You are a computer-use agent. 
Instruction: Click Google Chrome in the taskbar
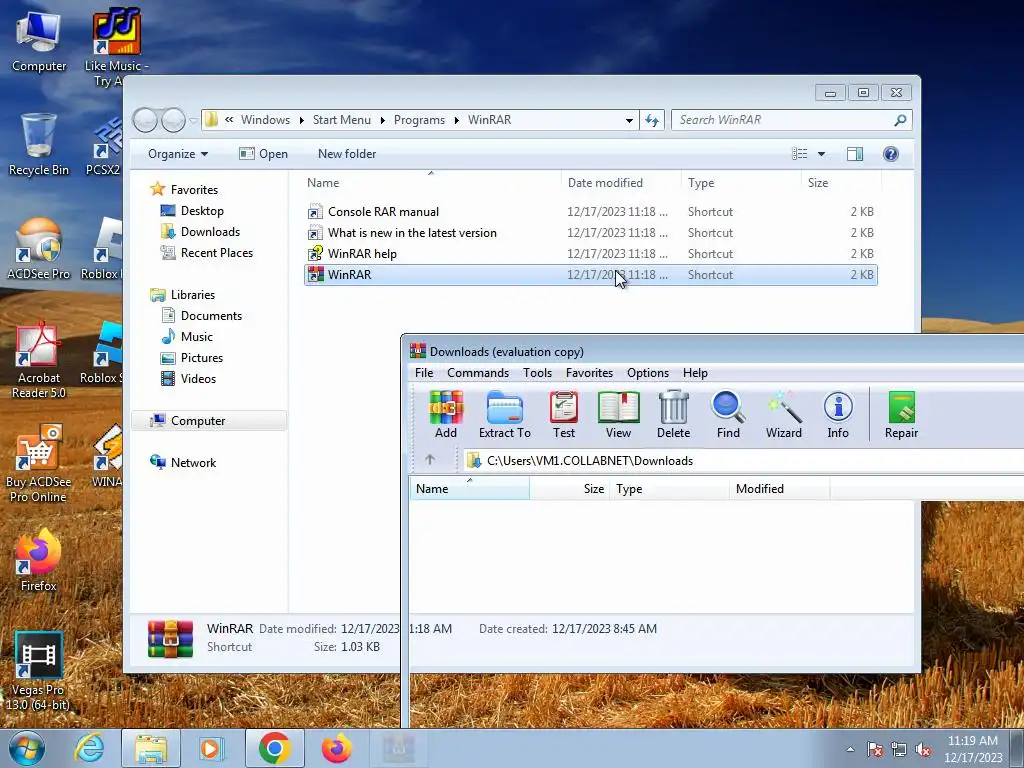274,748
